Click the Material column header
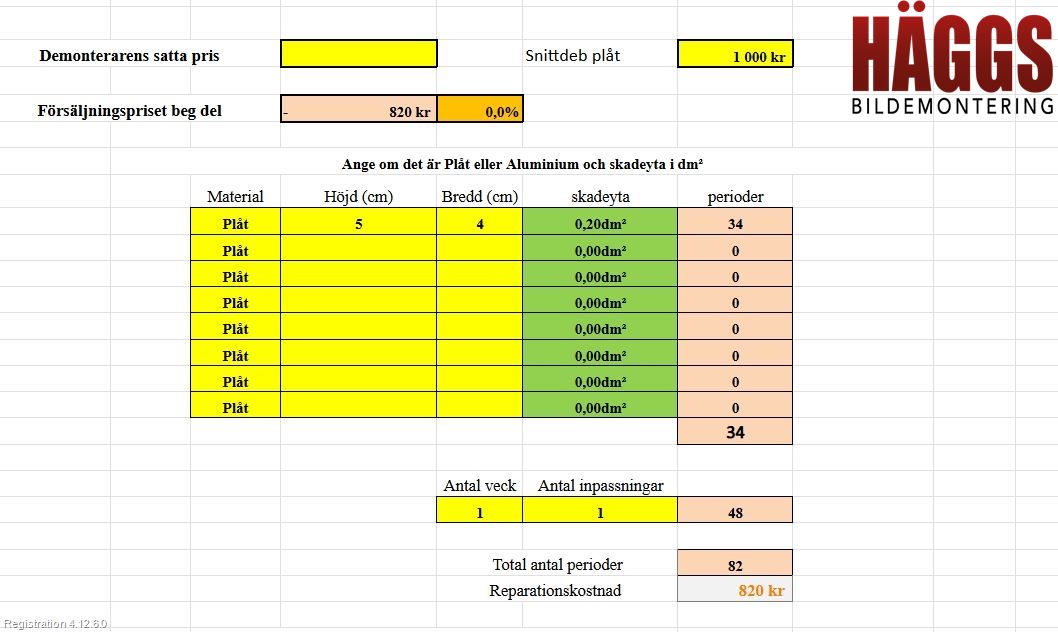Screen dimensions: 1058x632 (x=235, y=197)
